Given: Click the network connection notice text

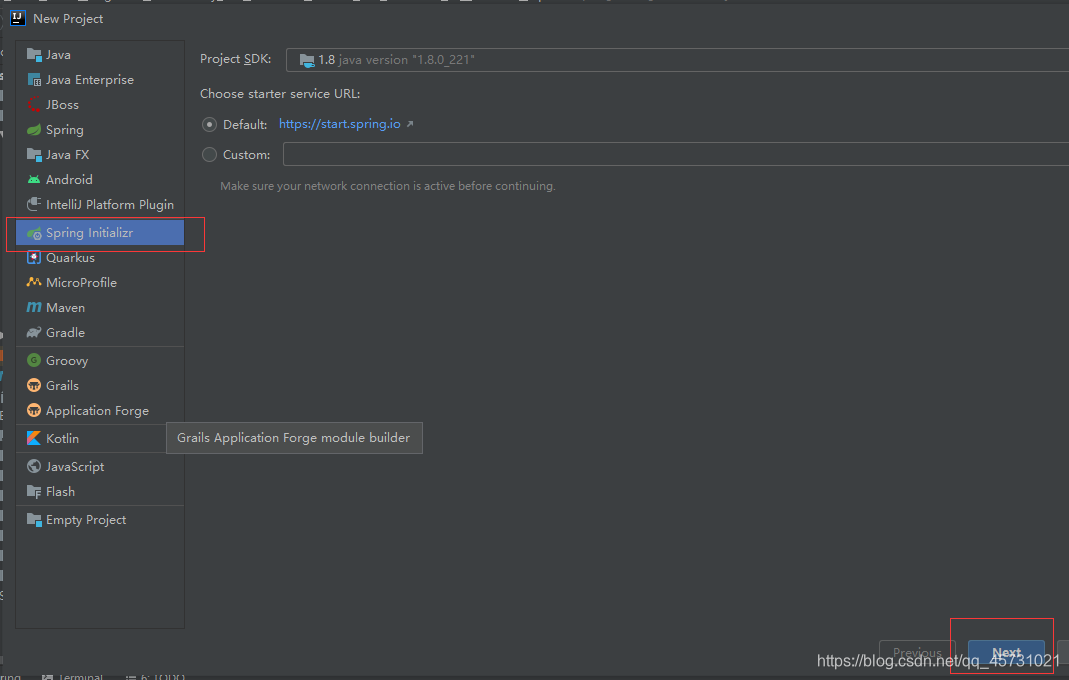Looking at the screenshot, I should point(387,186).
